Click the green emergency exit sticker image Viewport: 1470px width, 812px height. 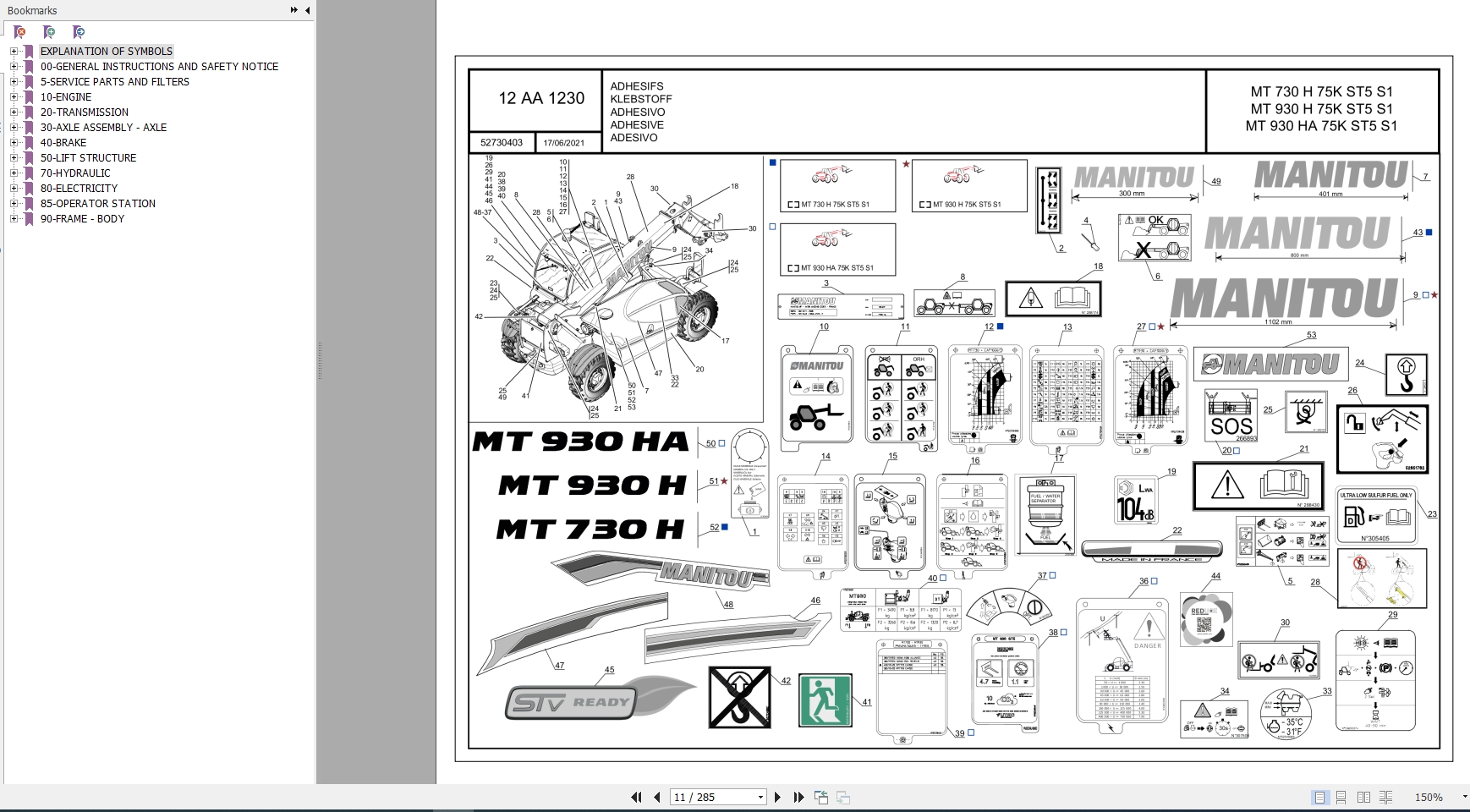coord(826,700)
